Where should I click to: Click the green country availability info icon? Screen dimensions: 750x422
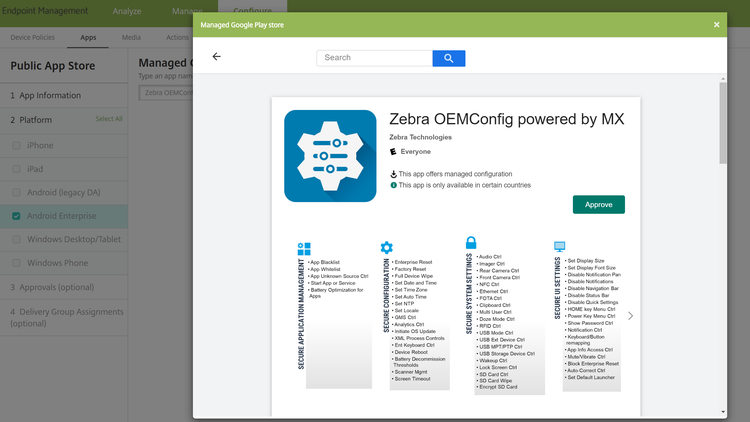[x=393, y=185]
